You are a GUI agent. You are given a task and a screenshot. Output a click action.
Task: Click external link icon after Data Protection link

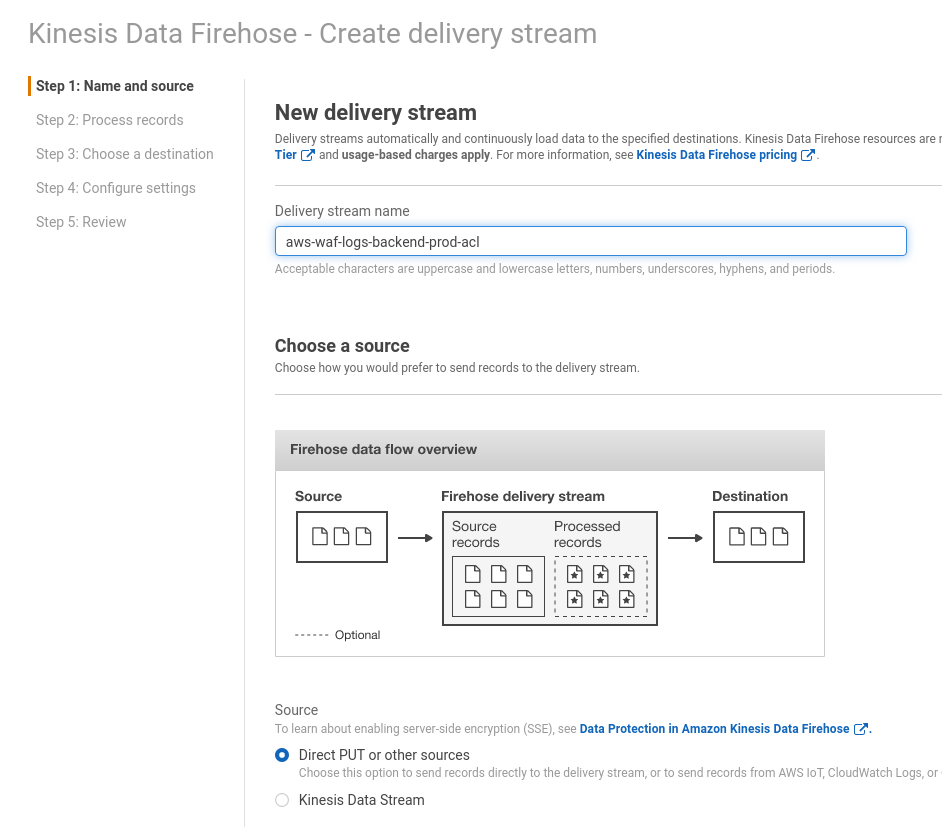(x=860, y=729)
